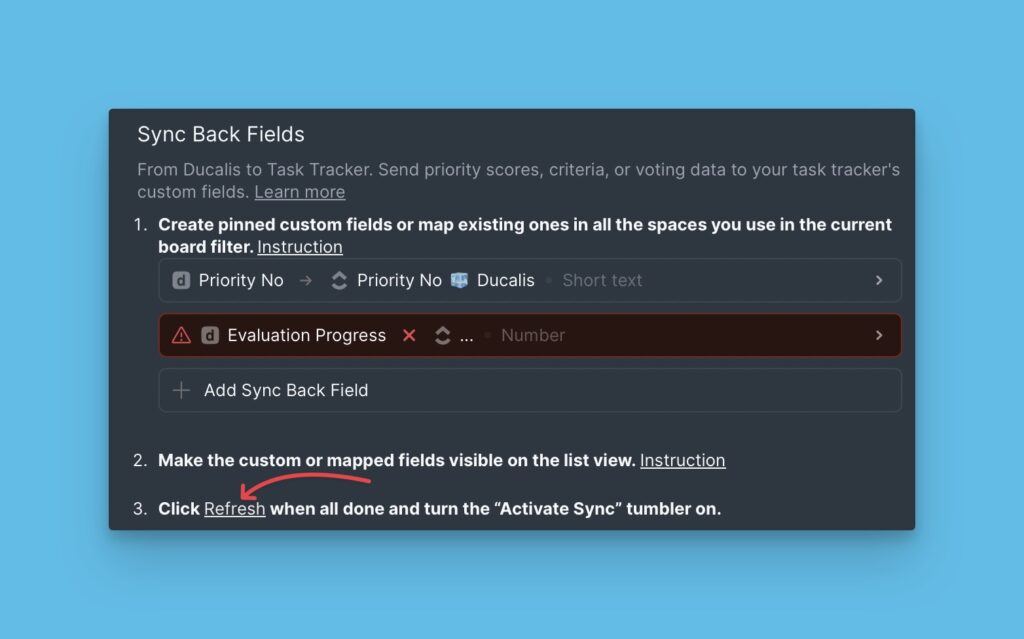Click the plus icon to add a field

coord(181,390)
